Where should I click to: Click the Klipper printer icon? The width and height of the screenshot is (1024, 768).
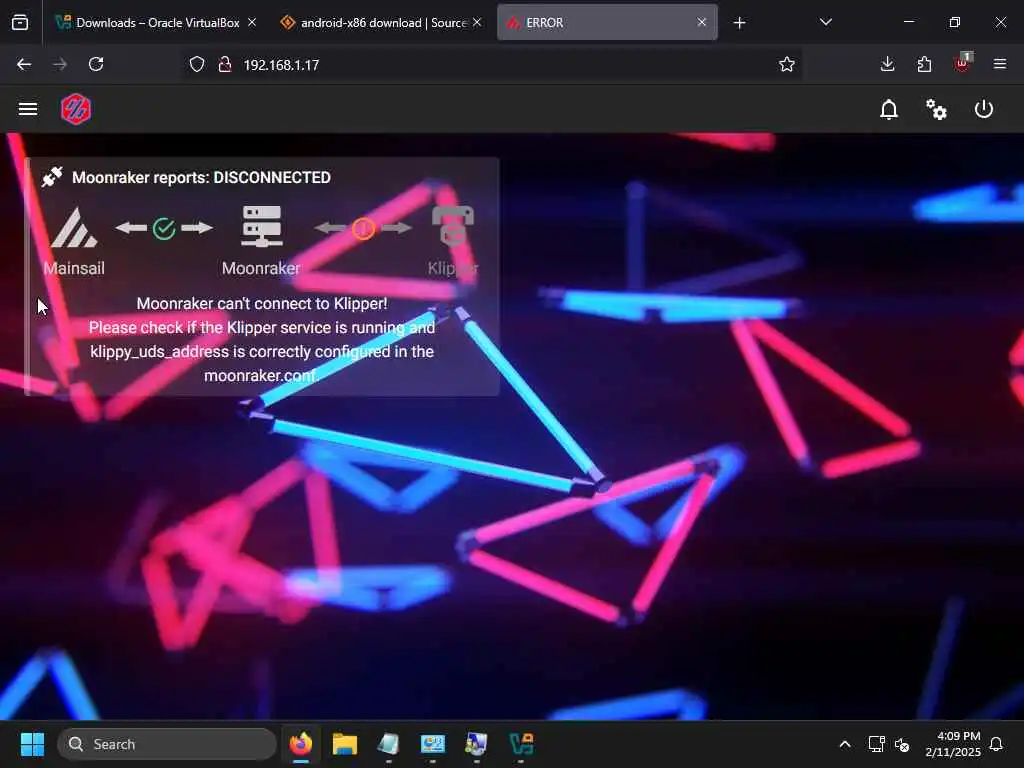453,226
